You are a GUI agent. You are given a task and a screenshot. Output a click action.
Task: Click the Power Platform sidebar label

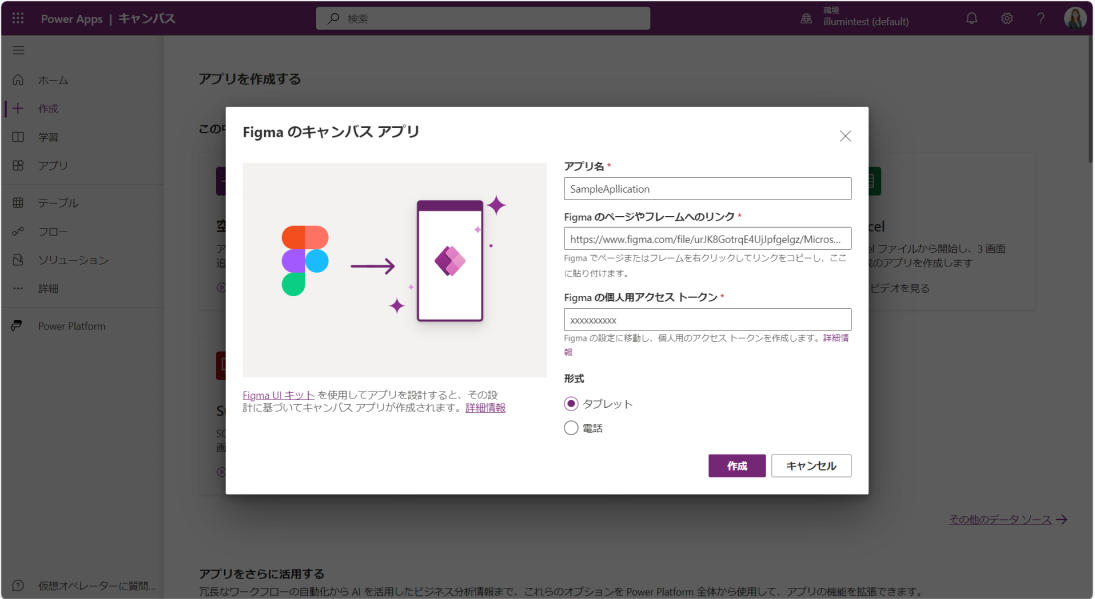click(x=72, y=326)
